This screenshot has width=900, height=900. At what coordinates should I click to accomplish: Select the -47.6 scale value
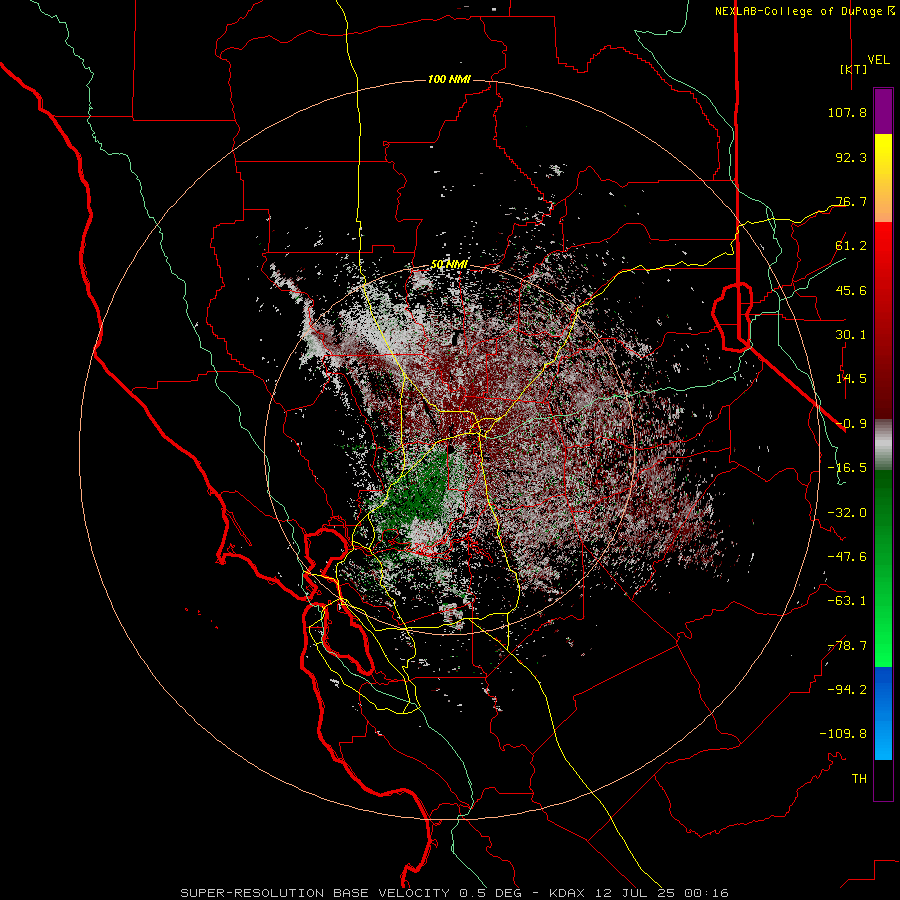(847, 557)
